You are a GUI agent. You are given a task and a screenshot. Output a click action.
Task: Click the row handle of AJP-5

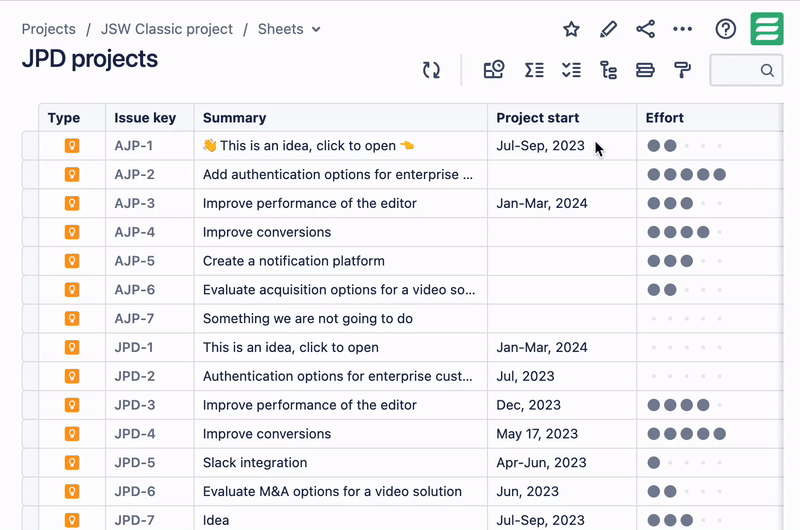(30, 261)
